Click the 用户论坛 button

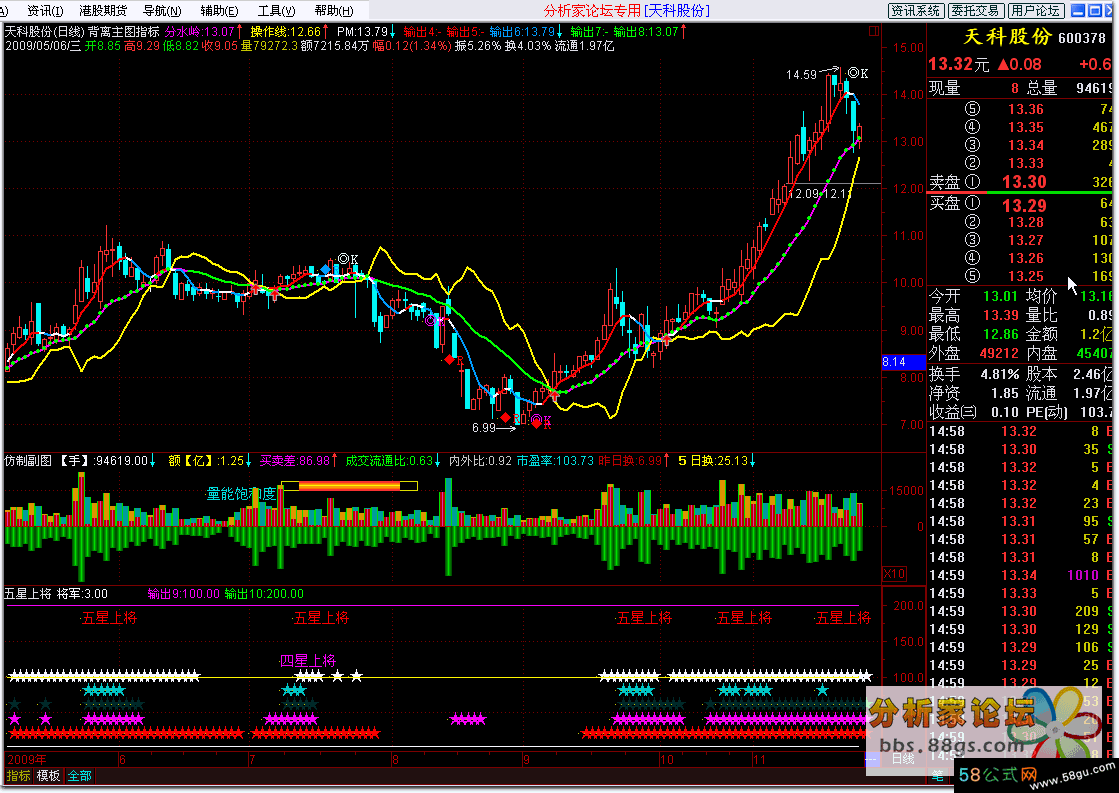1036,11
